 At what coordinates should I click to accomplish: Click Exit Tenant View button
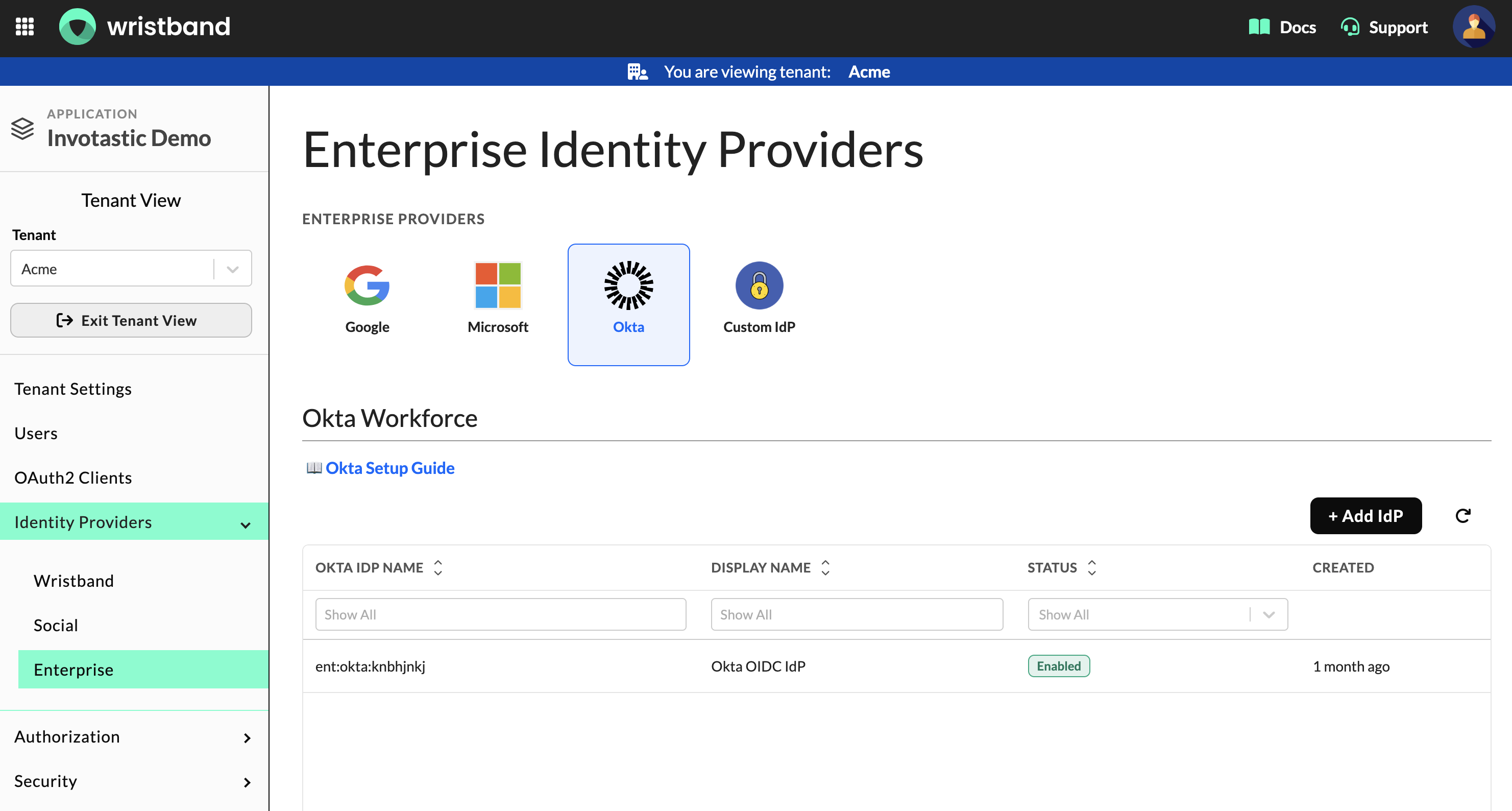click(x=131, y=320)
